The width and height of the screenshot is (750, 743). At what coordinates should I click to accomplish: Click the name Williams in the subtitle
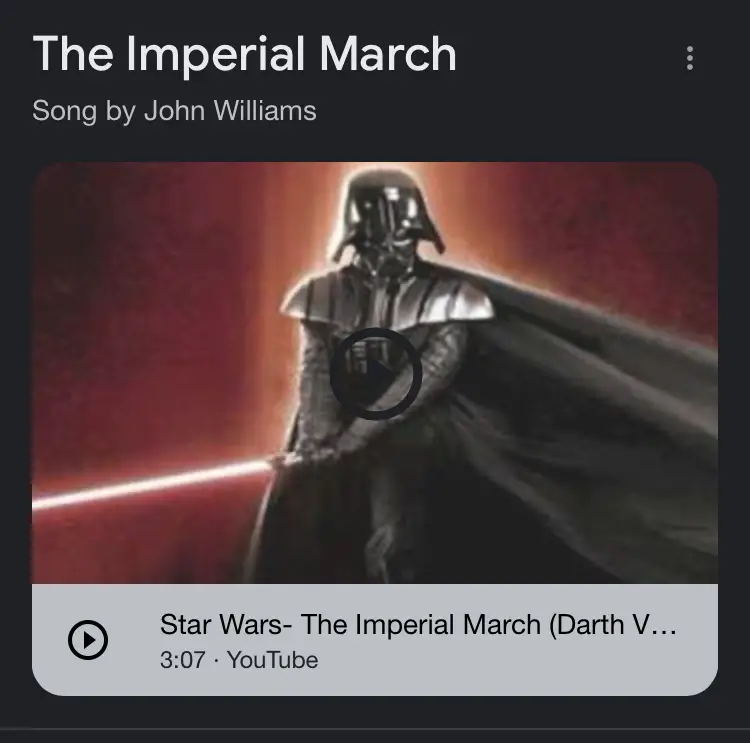pyautogui.click(x=265, y=111)
